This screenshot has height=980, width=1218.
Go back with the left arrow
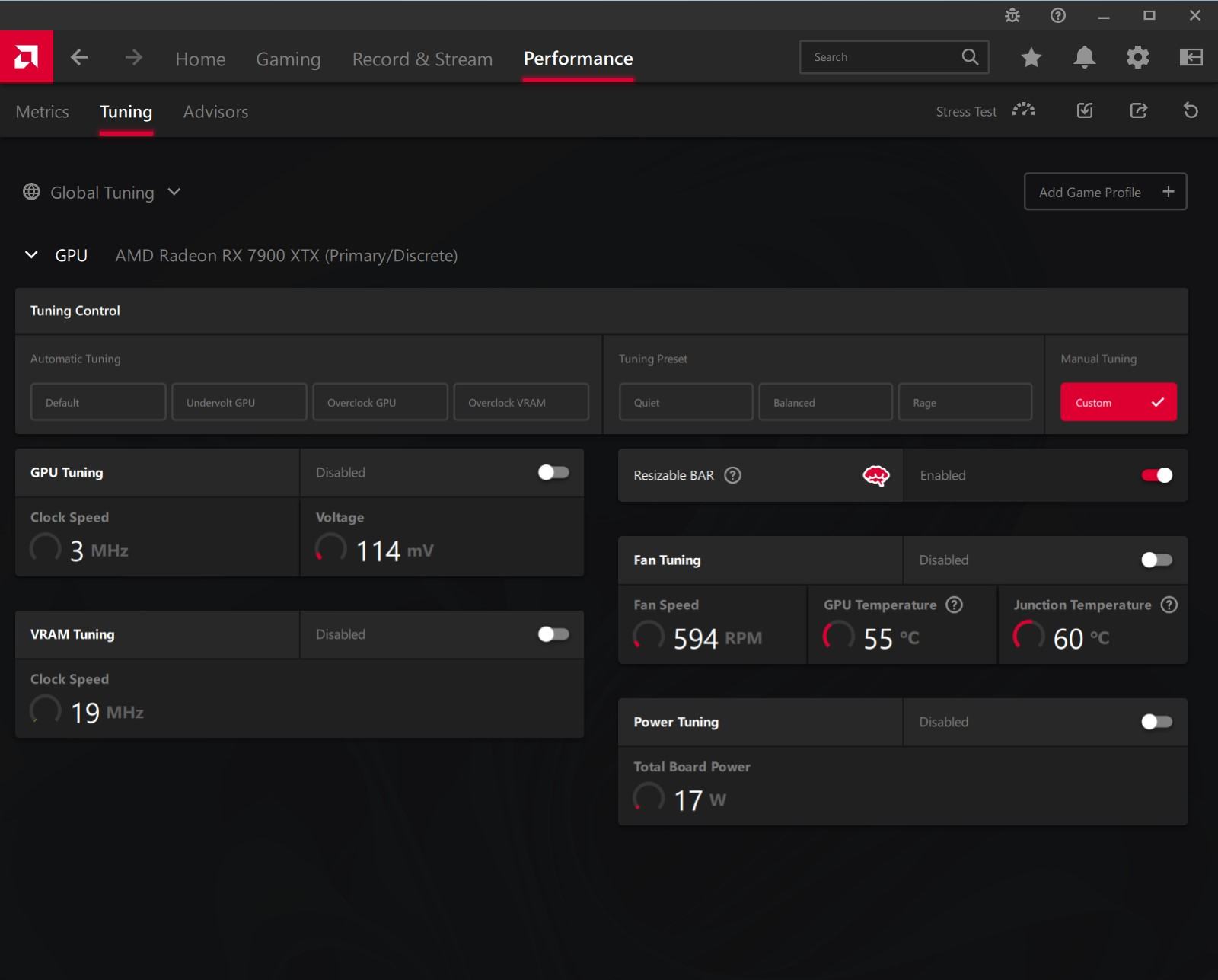[x=79, y=57]
